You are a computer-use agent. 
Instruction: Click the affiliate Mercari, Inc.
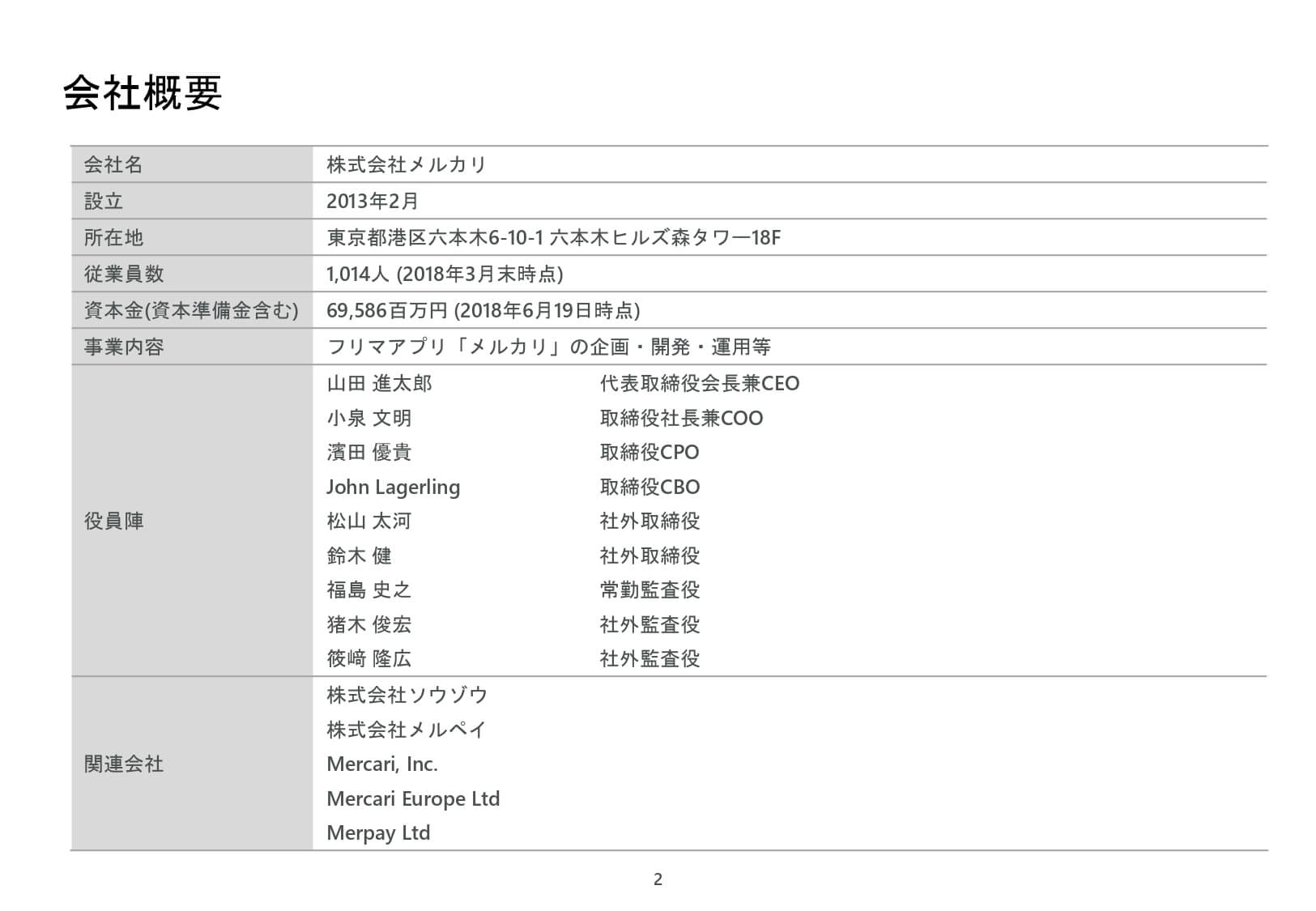click(382, 764)
